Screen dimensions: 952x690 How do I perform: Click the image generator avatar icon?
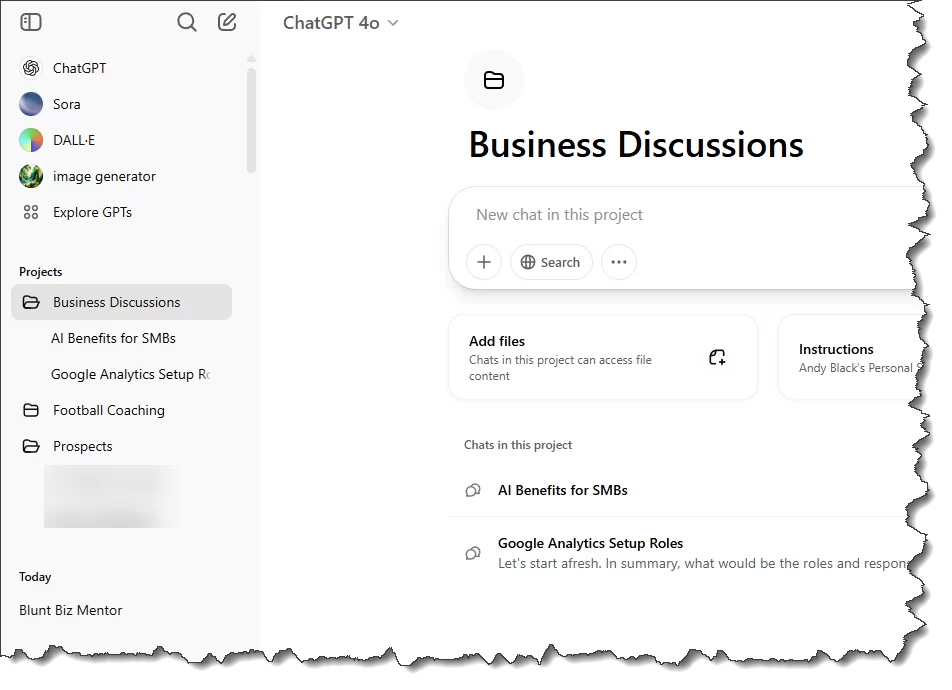31,176
